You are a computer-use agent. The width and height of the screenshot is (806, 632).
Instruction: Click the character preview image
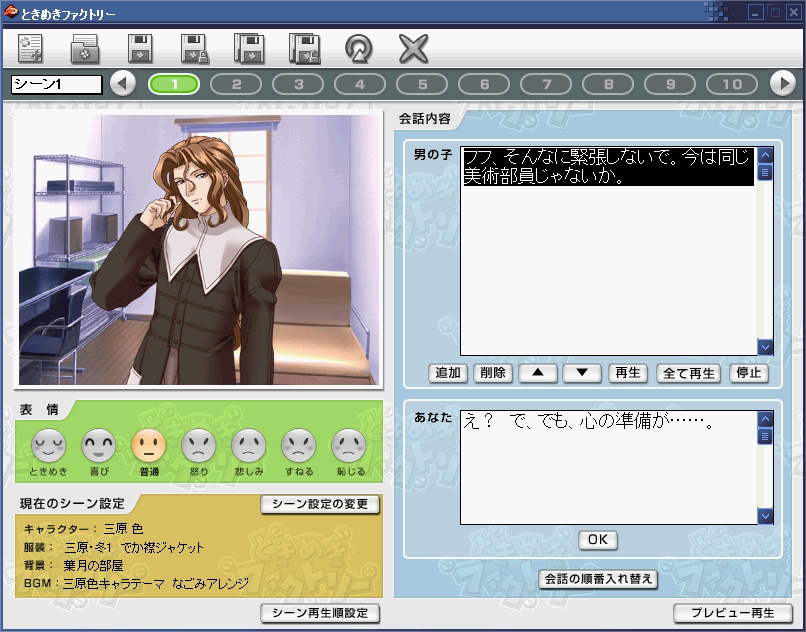click(x=198, y=249)
